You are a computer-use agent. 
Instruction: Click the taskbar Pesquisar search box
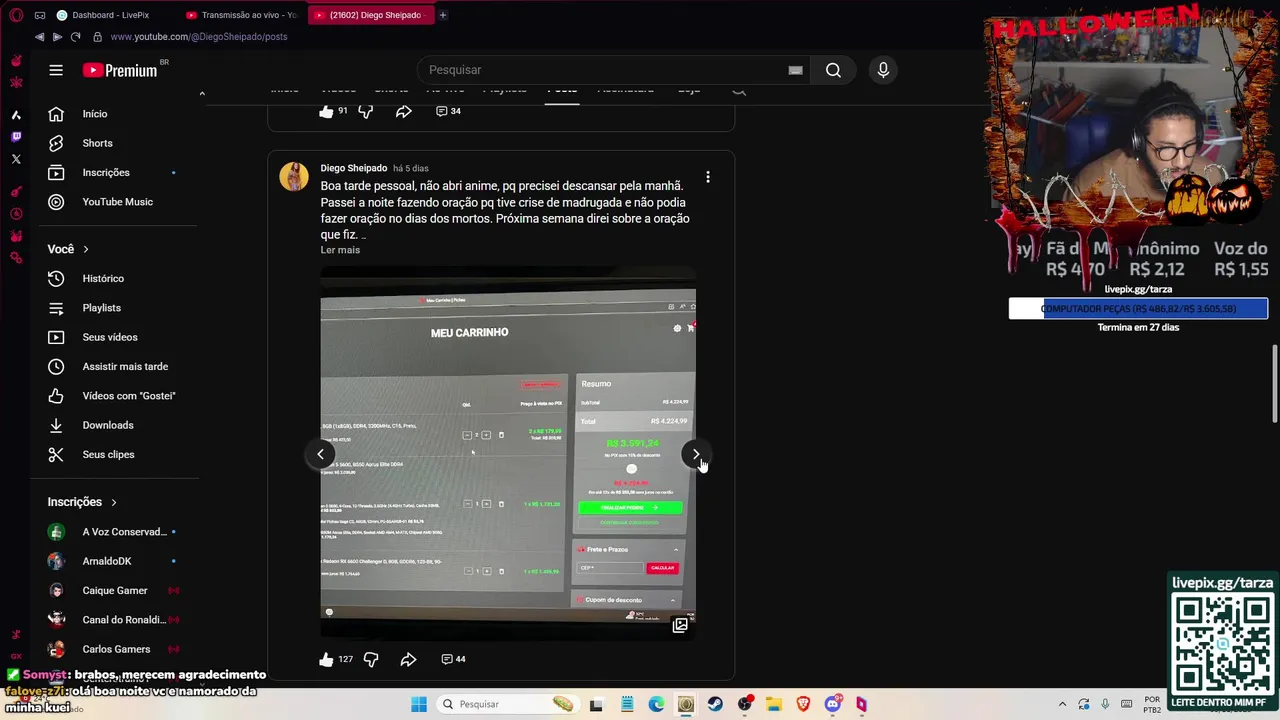coord(509,704)
